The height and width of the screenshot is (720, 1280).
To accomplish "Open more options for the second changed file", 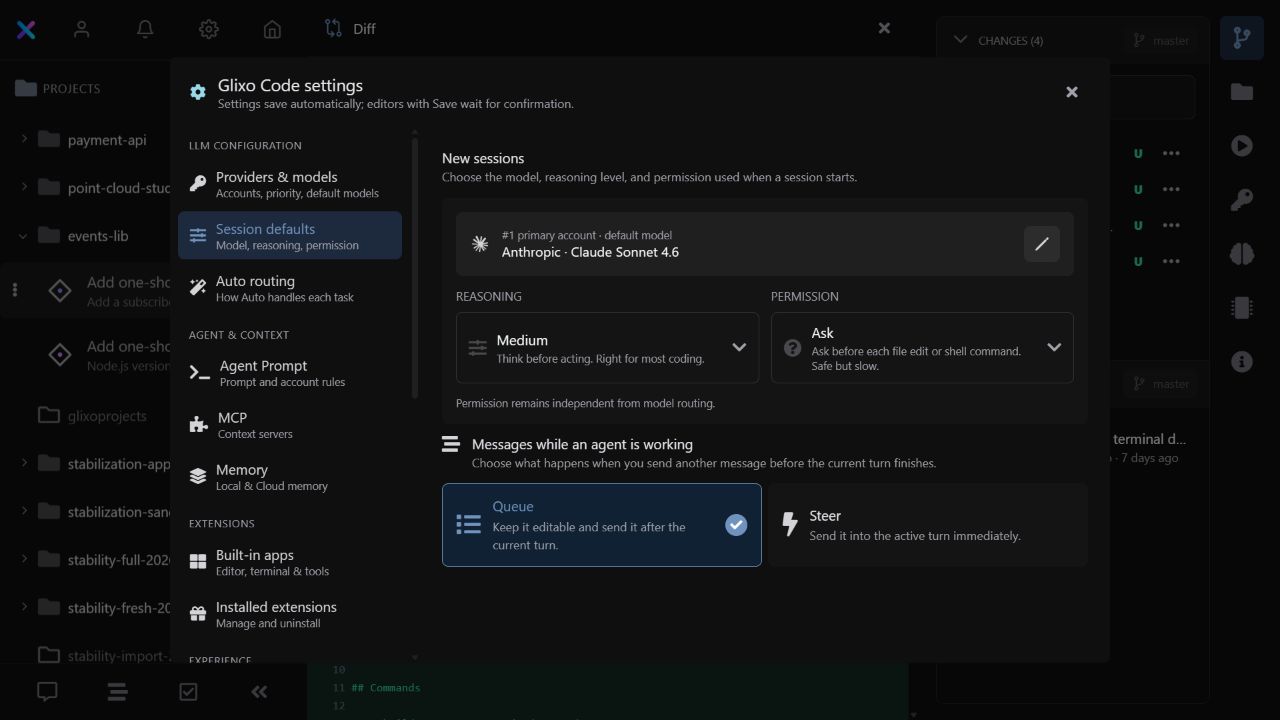I will click(1171, 189).
